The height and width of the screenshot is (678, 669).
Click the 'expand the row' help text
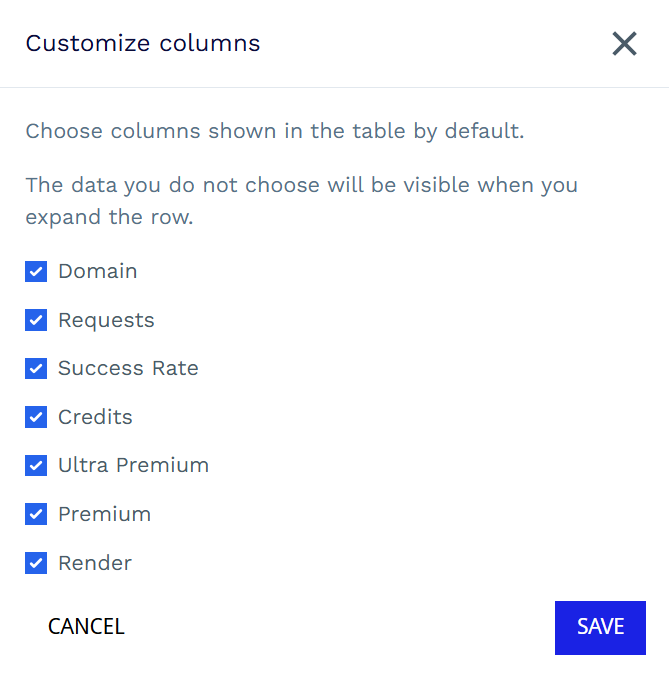tap(109, 217)
